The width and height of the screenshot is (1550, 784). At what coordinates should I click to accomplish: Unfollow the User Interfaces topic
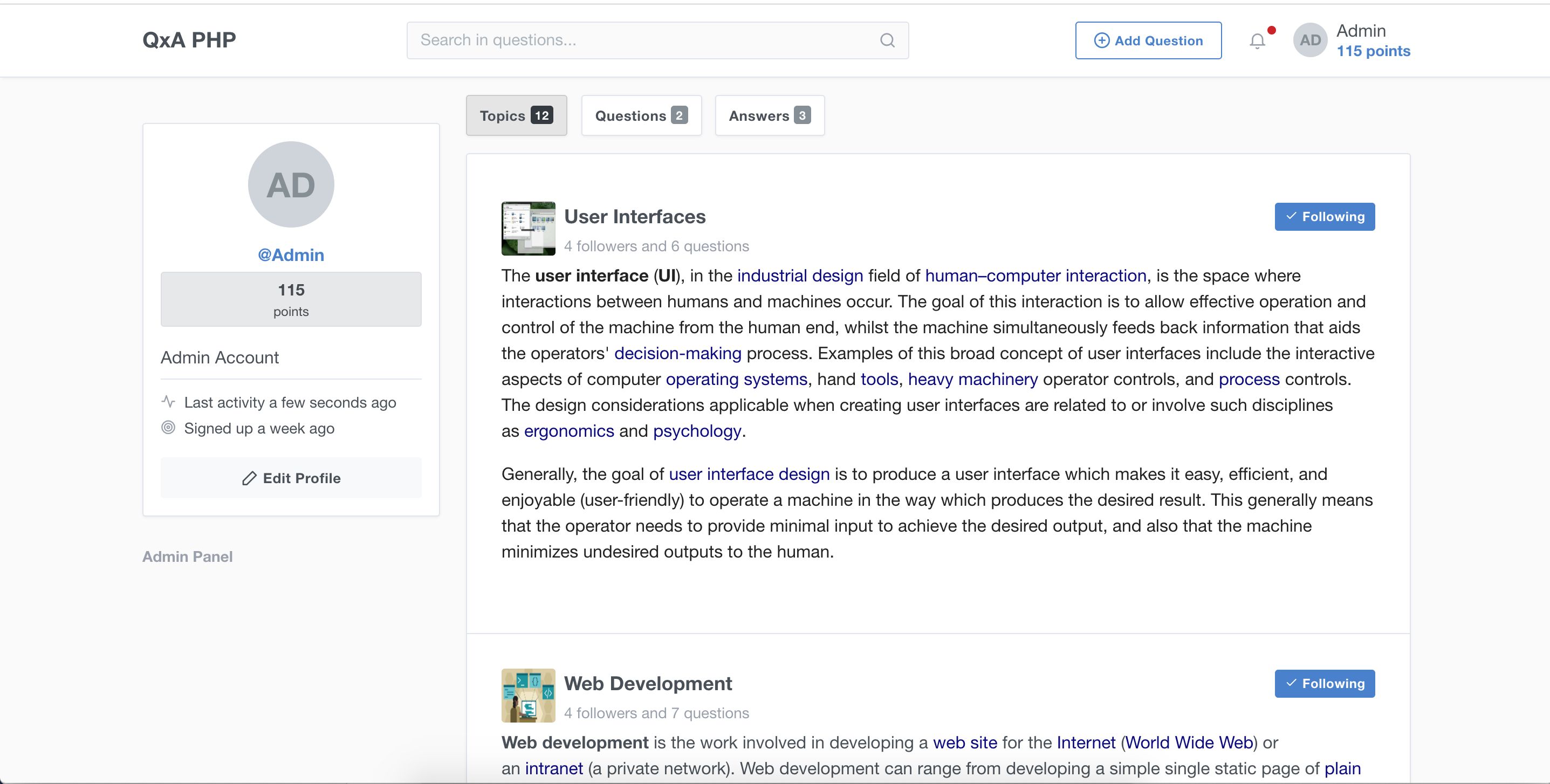[x=1324, y=217]
